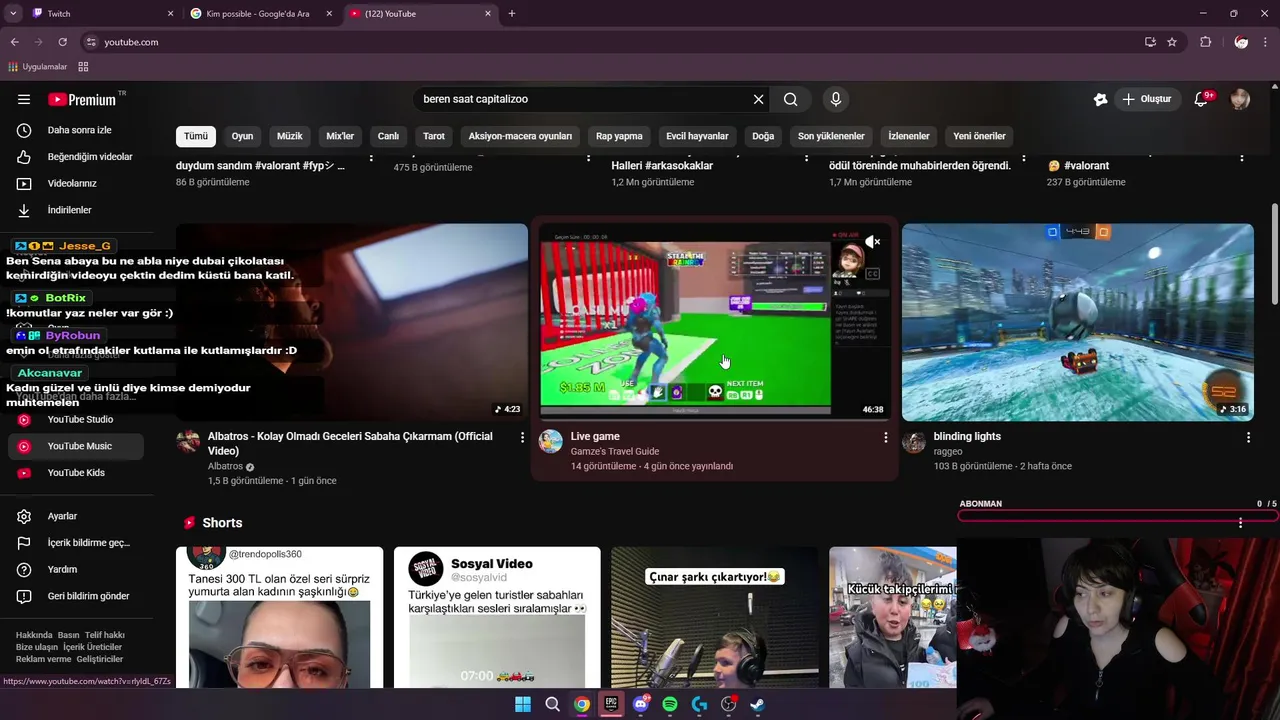Click the Live game preview progress bar

(x=714, y=419)
